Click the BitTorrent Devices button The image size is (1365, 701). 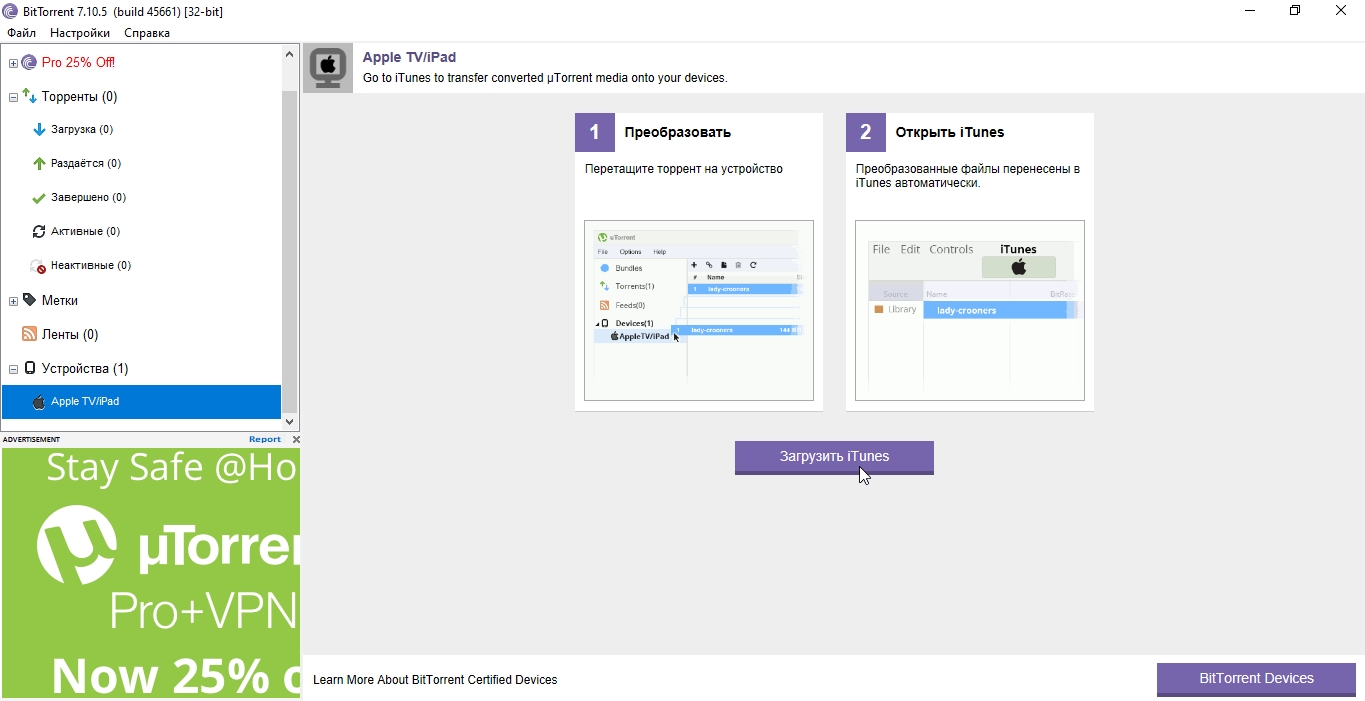(x=1256, y=679)
